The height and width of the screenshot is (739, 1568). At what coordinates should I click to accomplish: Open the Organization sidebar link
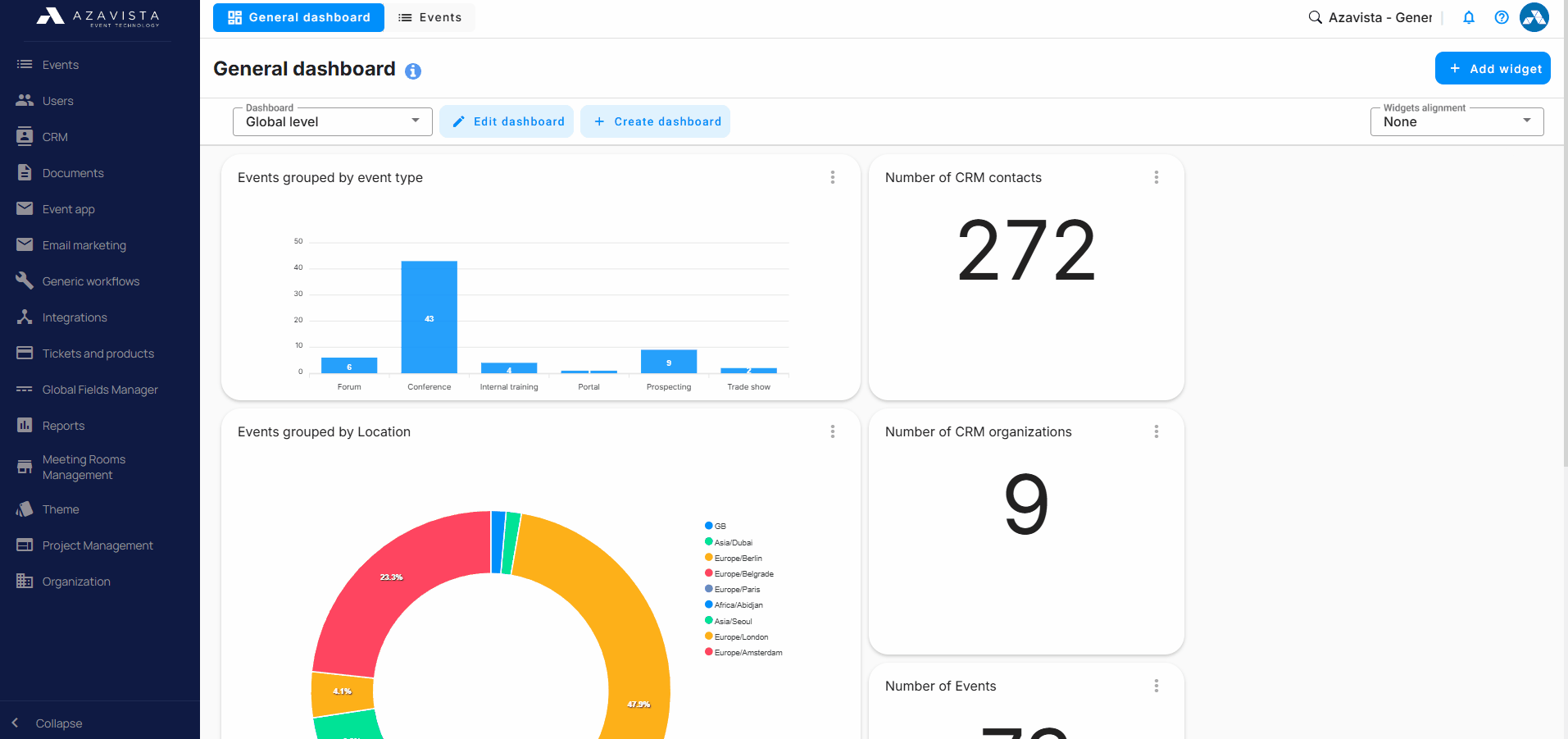76,582
